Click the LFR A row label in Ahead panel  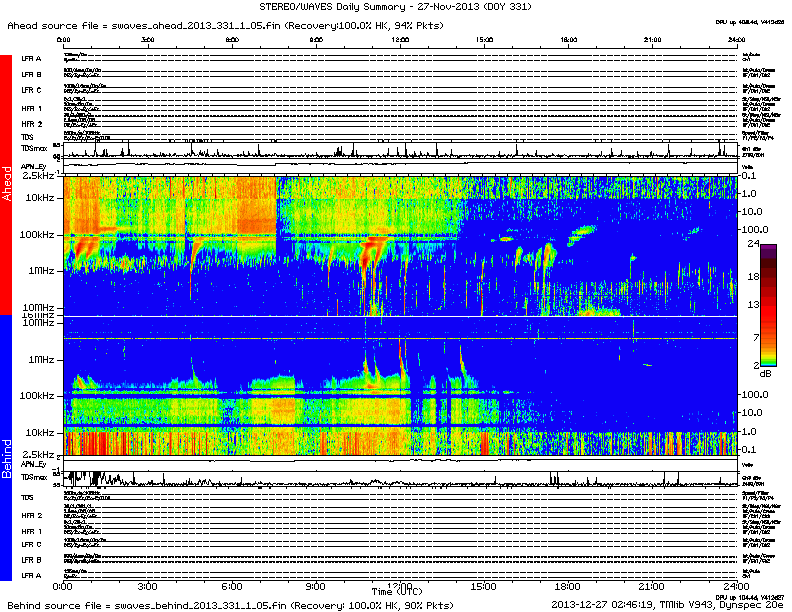coord(31,59)
